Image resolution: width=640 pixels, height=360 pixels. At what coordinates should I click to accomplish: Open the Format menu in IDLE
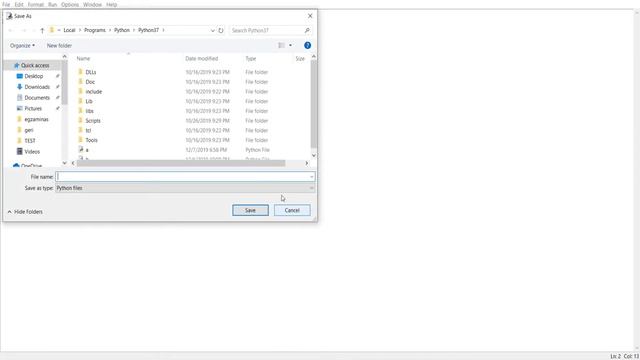(x=36, y=4)
